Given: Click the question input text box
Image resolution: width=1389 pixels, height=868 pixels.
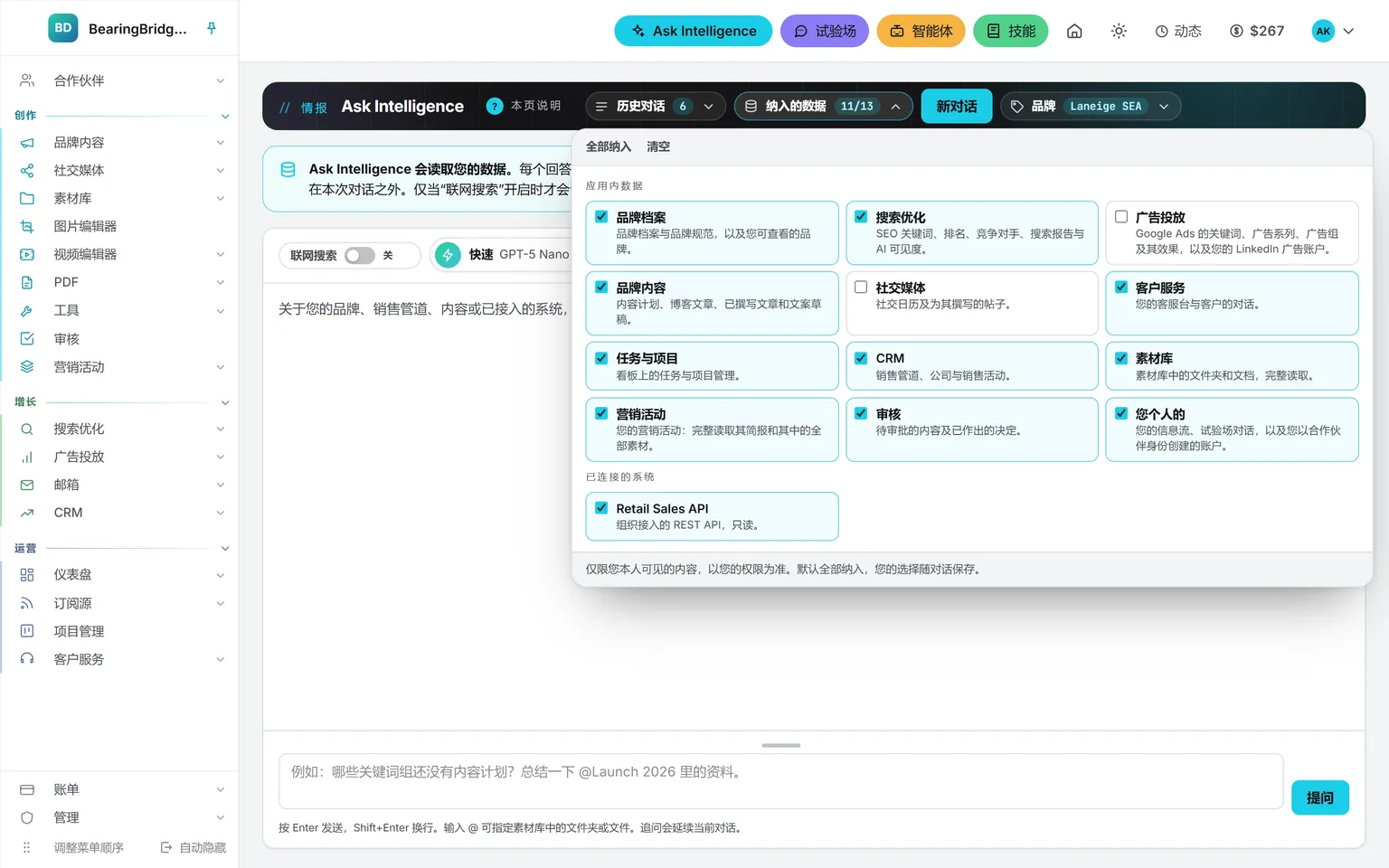Looking at the screenshot, I should point(781,781).
